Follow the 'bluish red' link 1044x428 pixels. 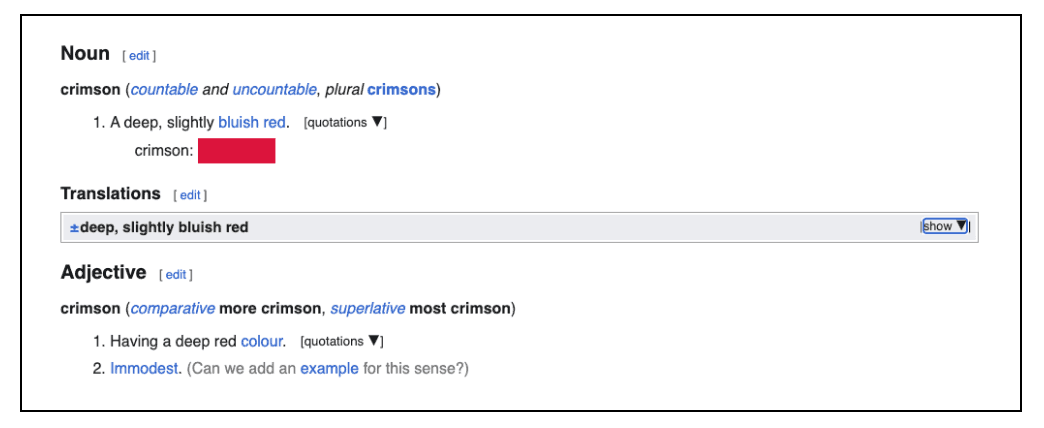253,122
